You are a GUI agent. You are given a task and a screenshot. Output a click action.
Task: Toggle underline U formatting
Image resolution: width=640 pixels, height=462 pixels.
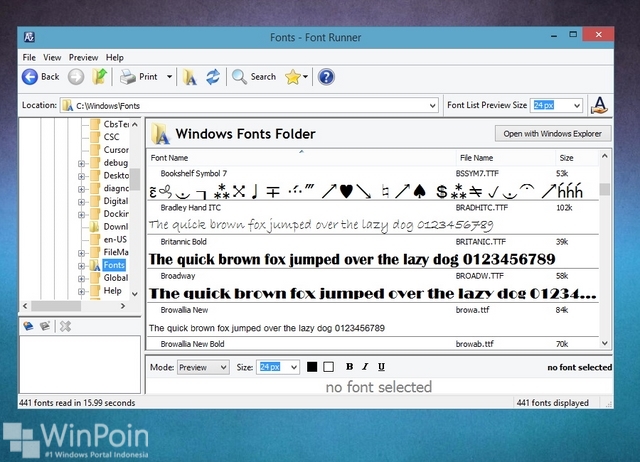381,367
